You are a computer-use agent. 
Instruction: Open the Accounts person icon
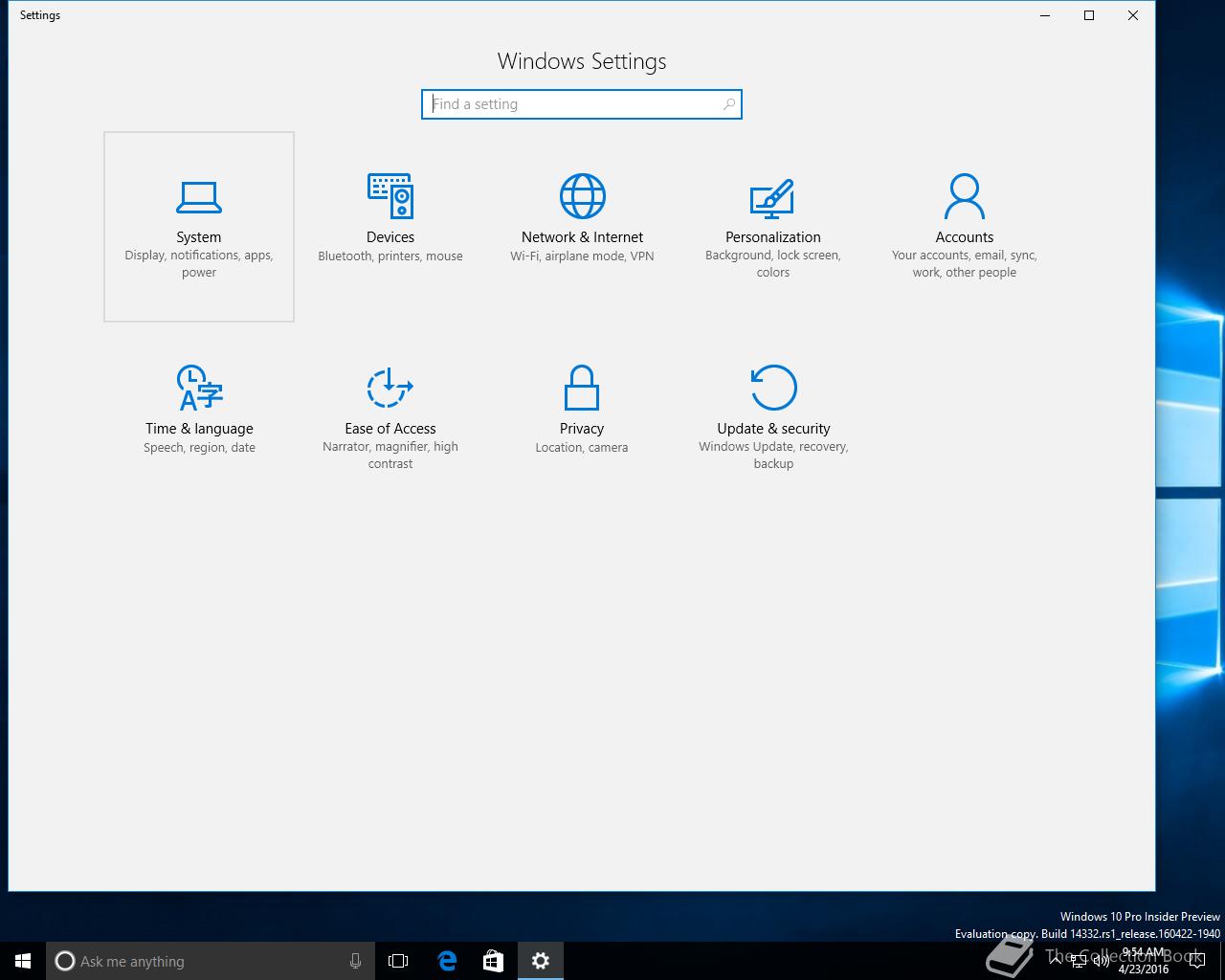click(964, 196)
